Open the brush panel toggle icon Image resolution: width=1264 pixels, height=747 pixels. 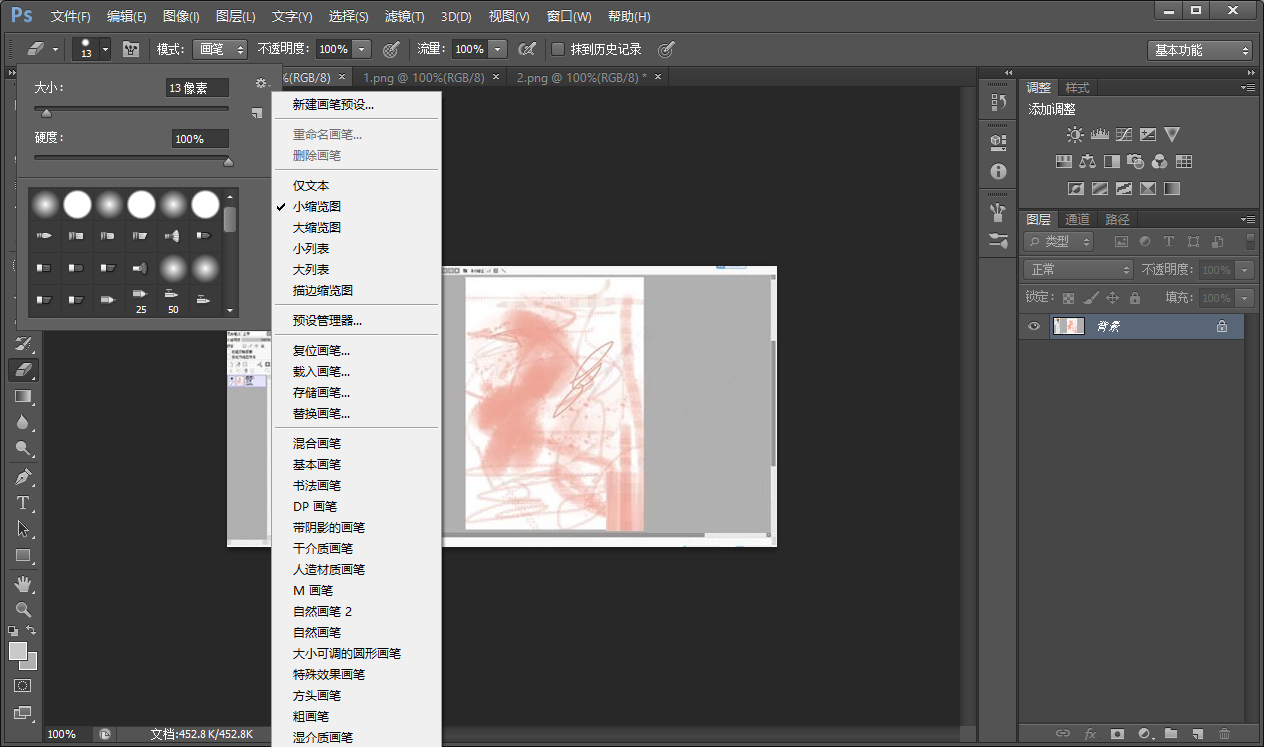(131, 49)
